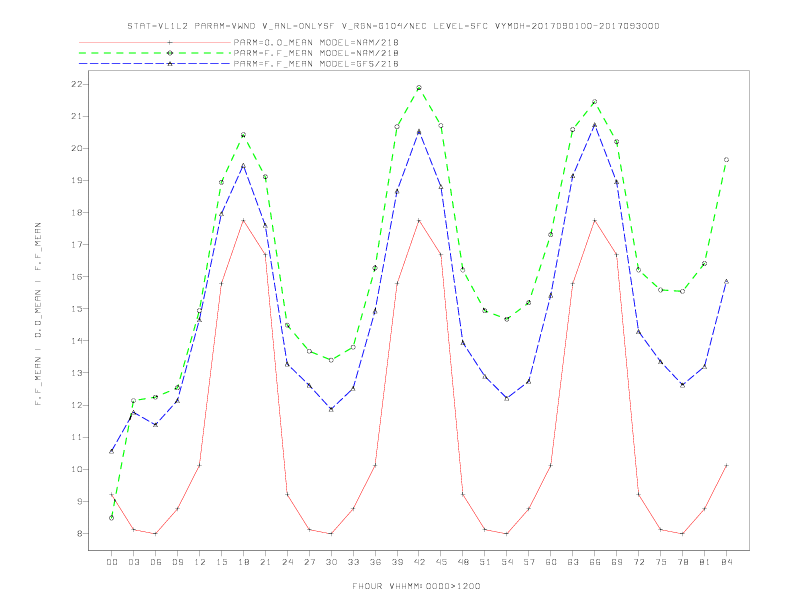Click the x-axis tick label 12
This screenshot has height=612, width=792.
pos(200,562)
